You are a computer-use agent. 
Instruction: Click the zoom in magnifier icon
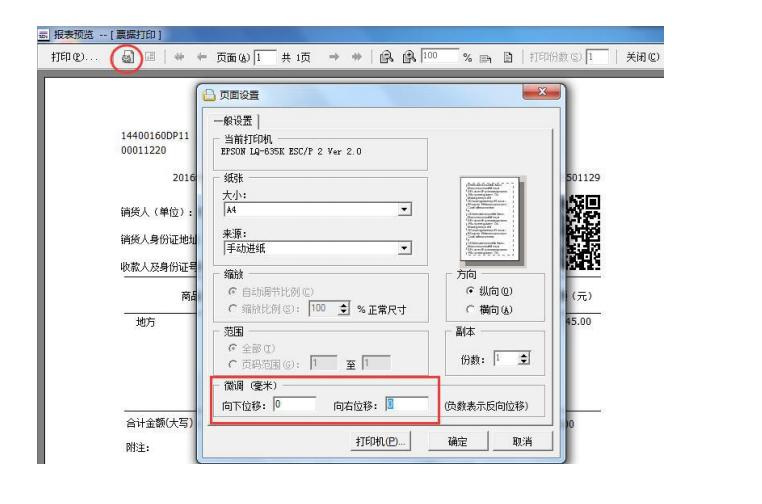(409, 57)
